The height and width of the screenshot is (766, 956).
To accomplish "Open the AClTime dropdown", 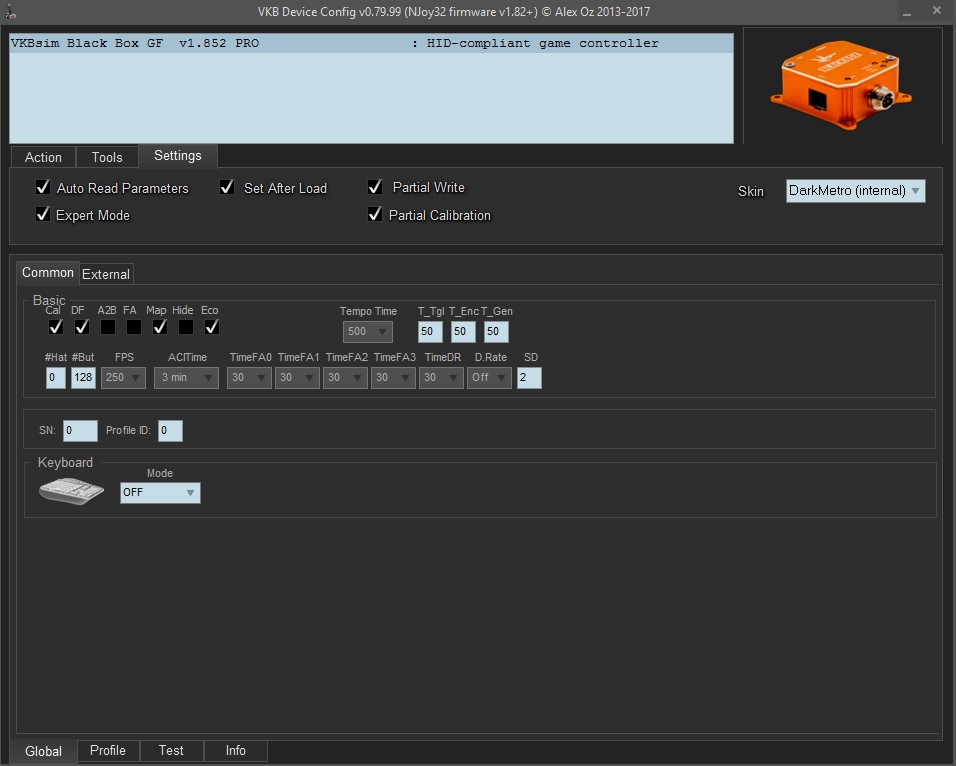I will coord(186,378).
